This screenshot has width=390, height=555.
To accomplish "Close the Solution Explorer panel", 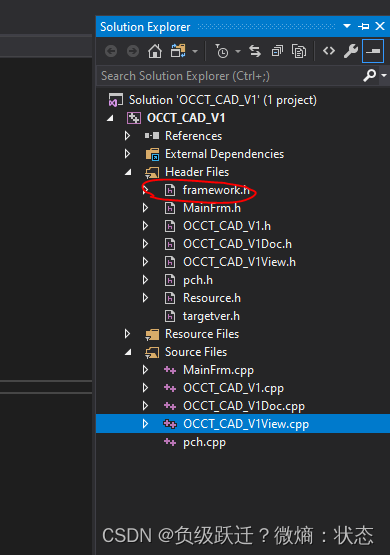I will tap(380, 26).
